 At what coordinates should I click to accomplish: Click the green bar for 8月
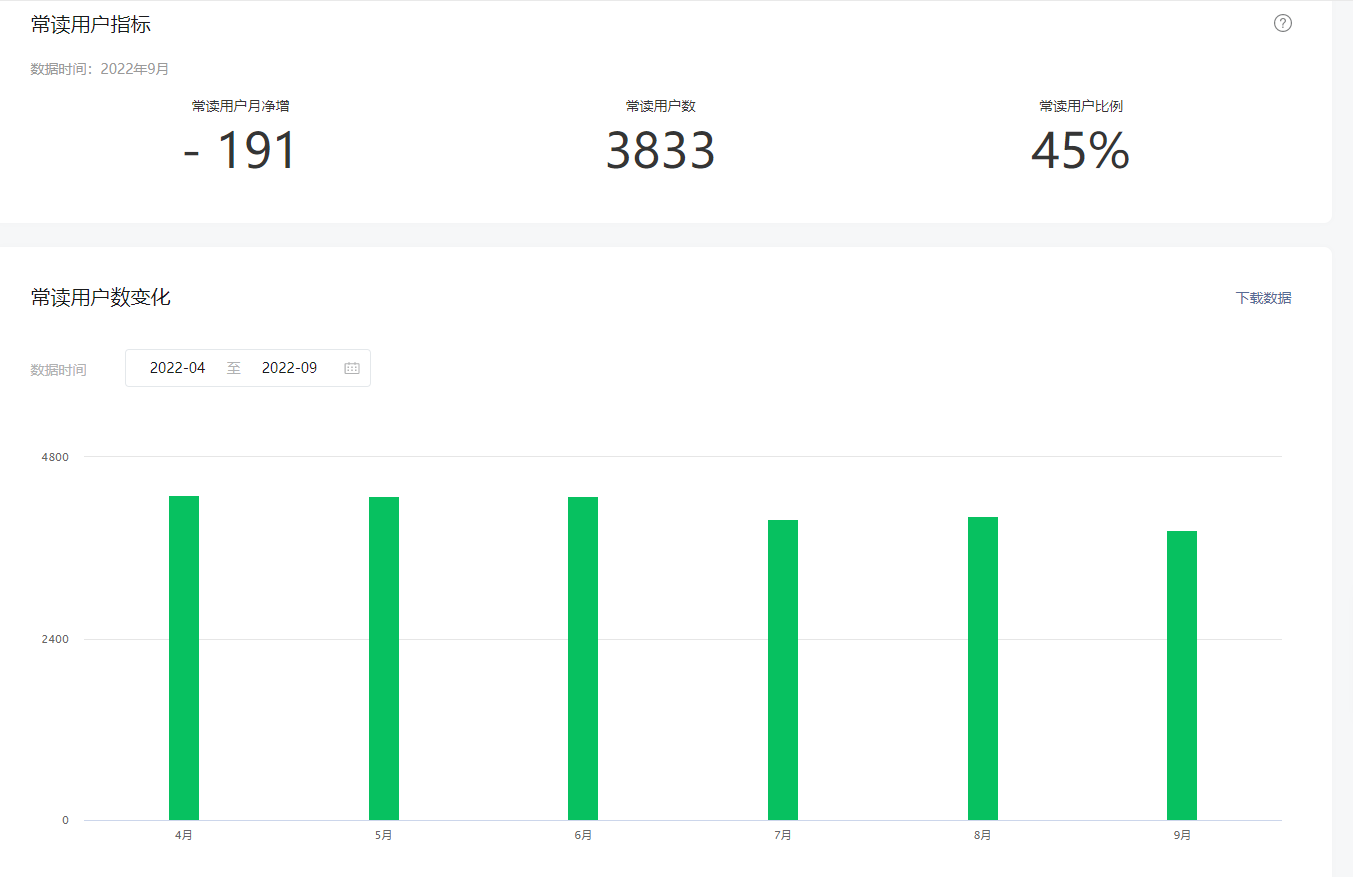click(x=983, y=668)
